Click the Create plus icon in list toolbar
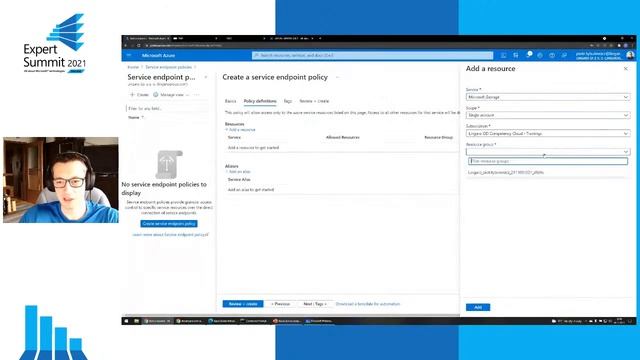This screenshot has width=640, height=360. coord(139,95)
